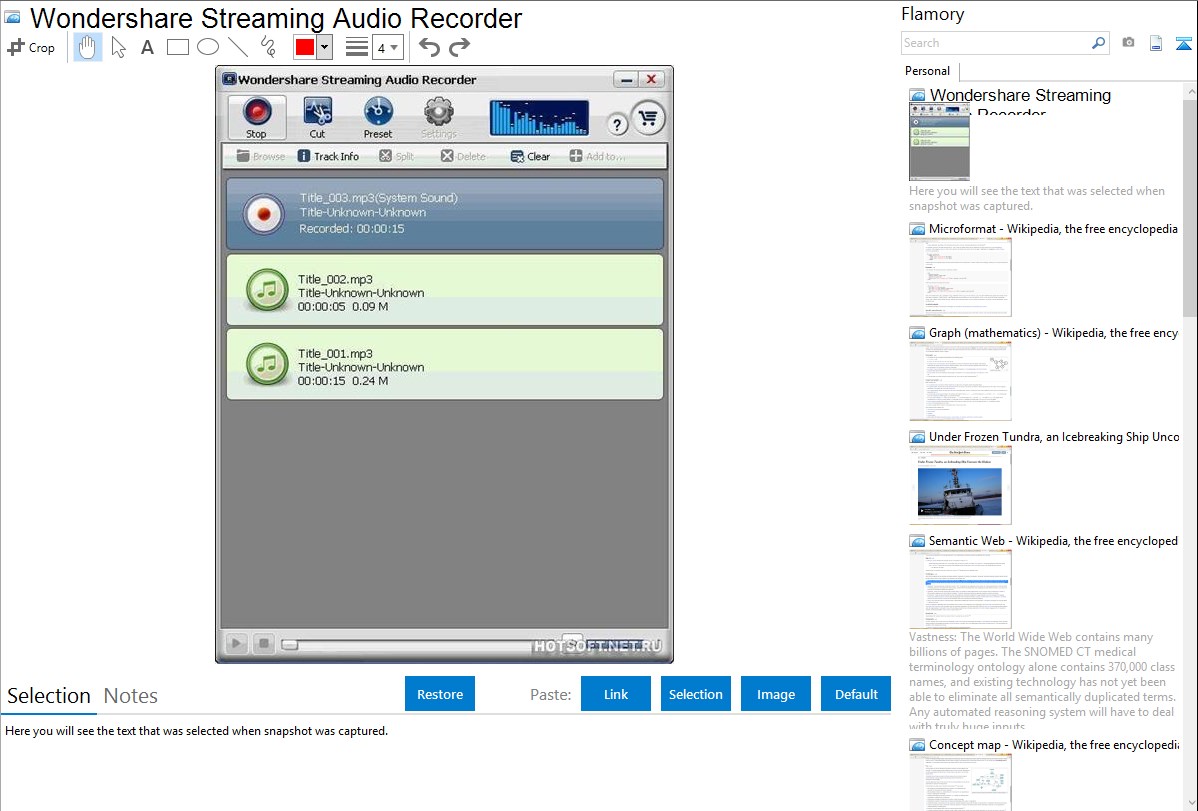Undo the last annotation
The height and width of the screenshot is (811, 1198).
[x=429, y=47]
